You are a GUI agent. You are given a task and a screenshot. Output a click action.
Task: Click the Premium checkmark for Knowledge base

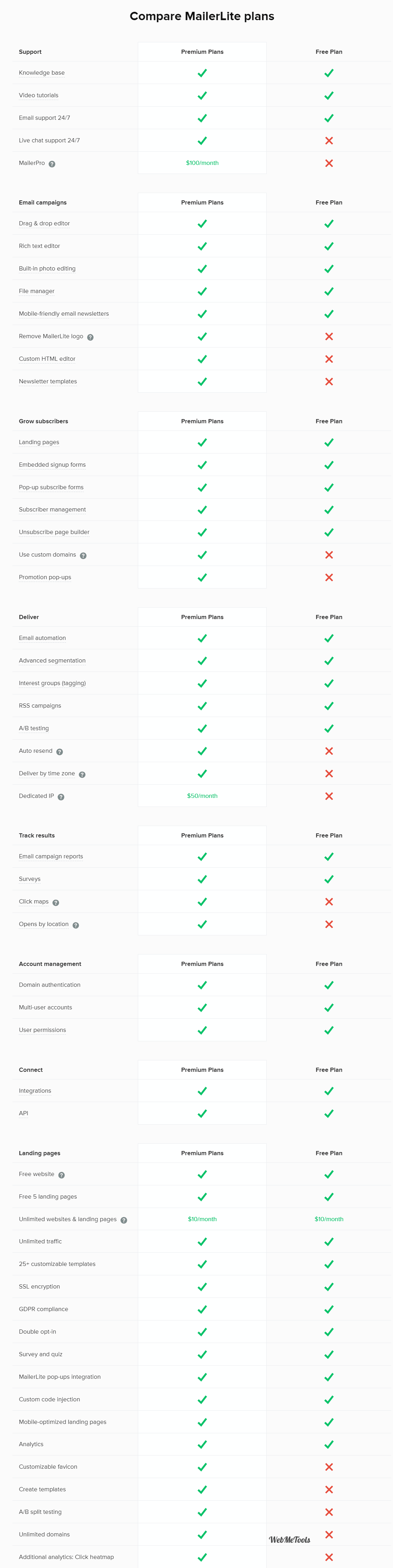[x=202, y=73]
